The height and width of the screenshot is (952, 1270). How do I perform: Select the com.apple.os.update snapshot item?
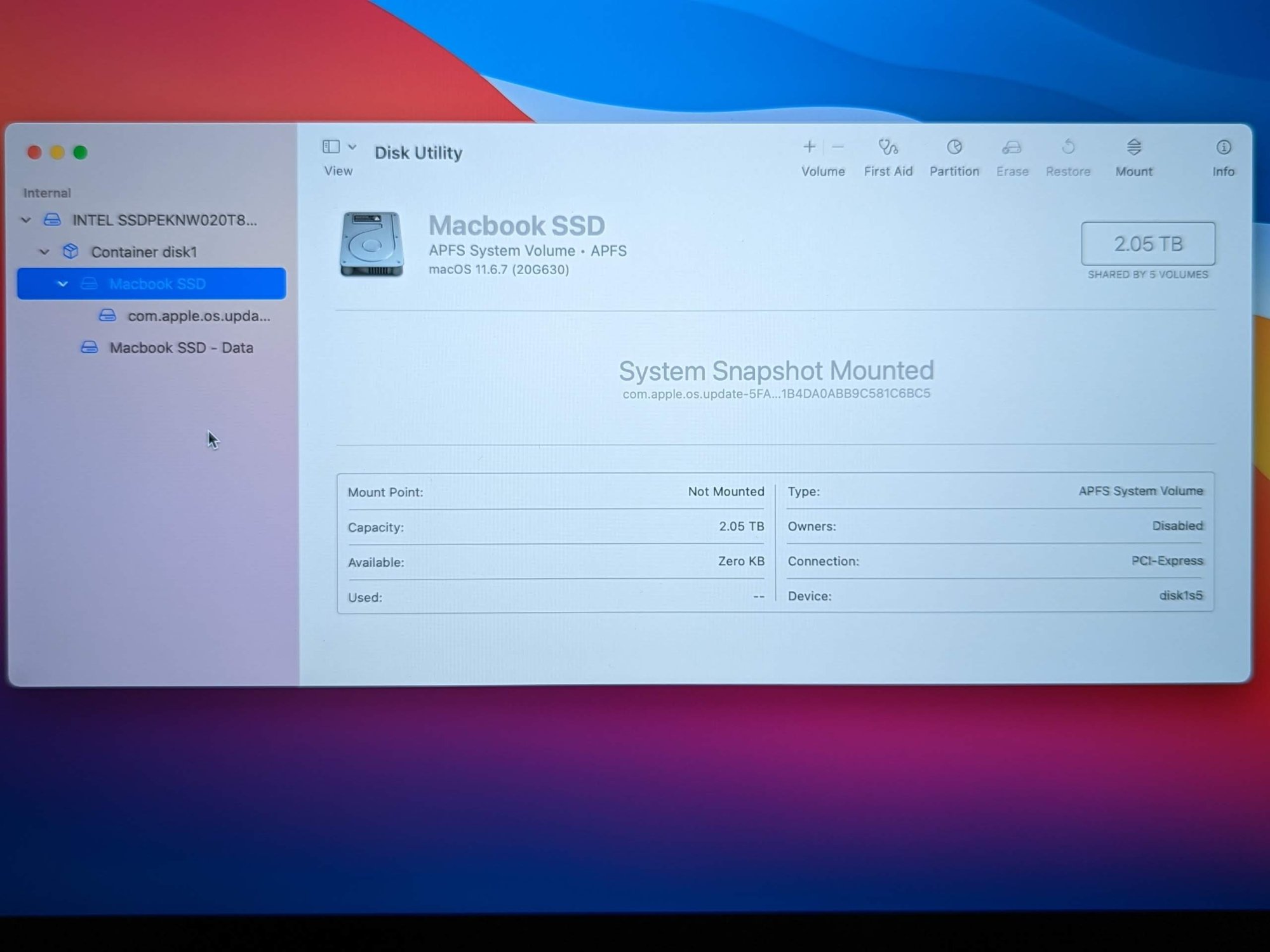(x=198, y=316)
